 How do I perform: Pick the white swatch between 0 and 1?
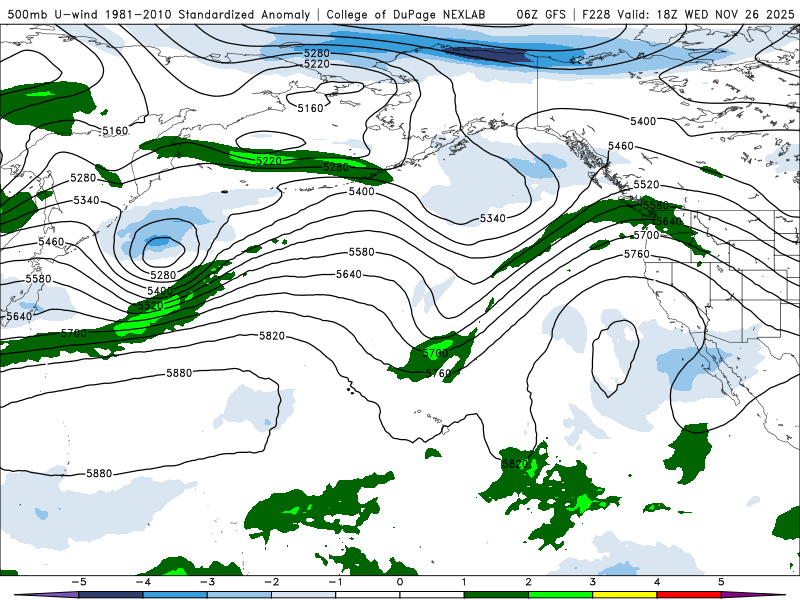pyautogui.click(x=432, y=595)
